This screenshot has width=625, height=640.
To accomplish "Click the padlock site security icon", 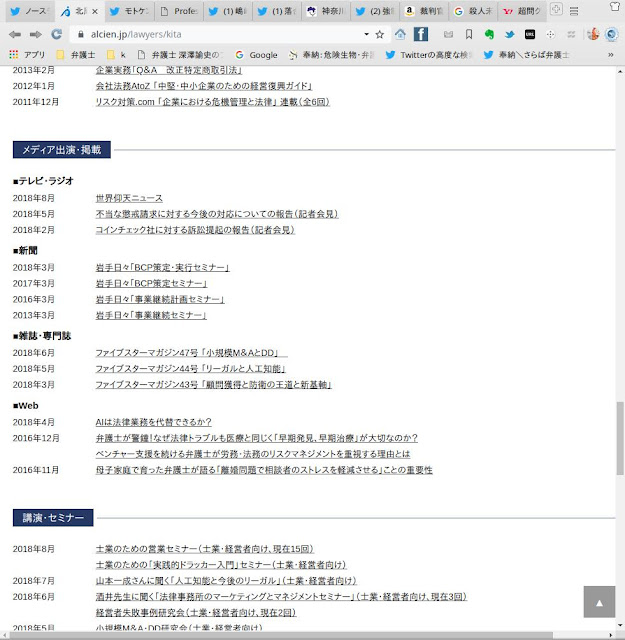I will [81, 35].
